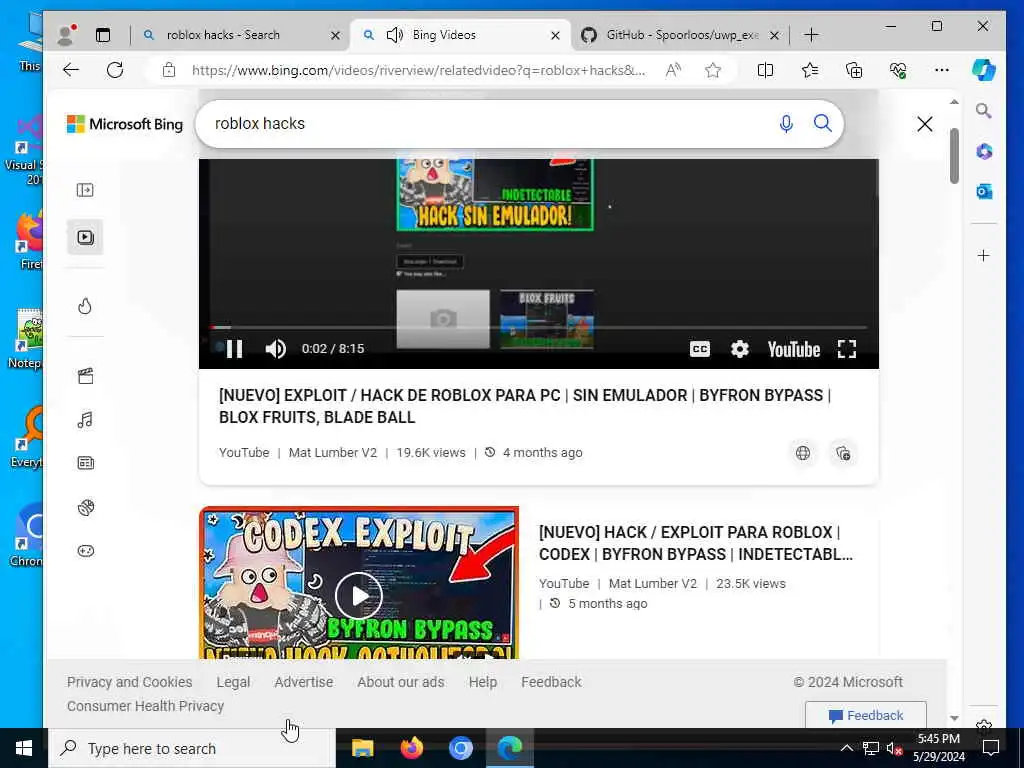Open the tab actions menu icon
The height and width of the screenshot is (768, 1024).
point(103,35)
